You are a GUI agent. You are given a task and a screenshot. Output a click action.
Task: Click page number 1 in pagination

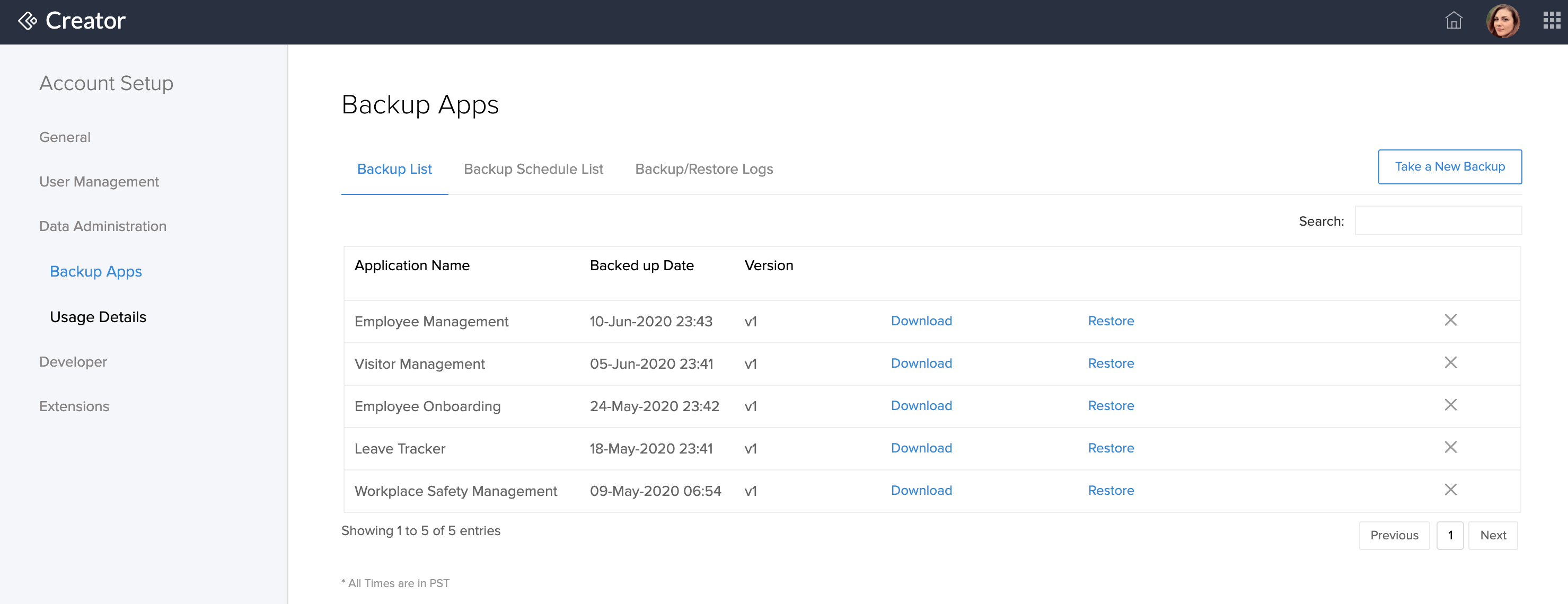1450,535
